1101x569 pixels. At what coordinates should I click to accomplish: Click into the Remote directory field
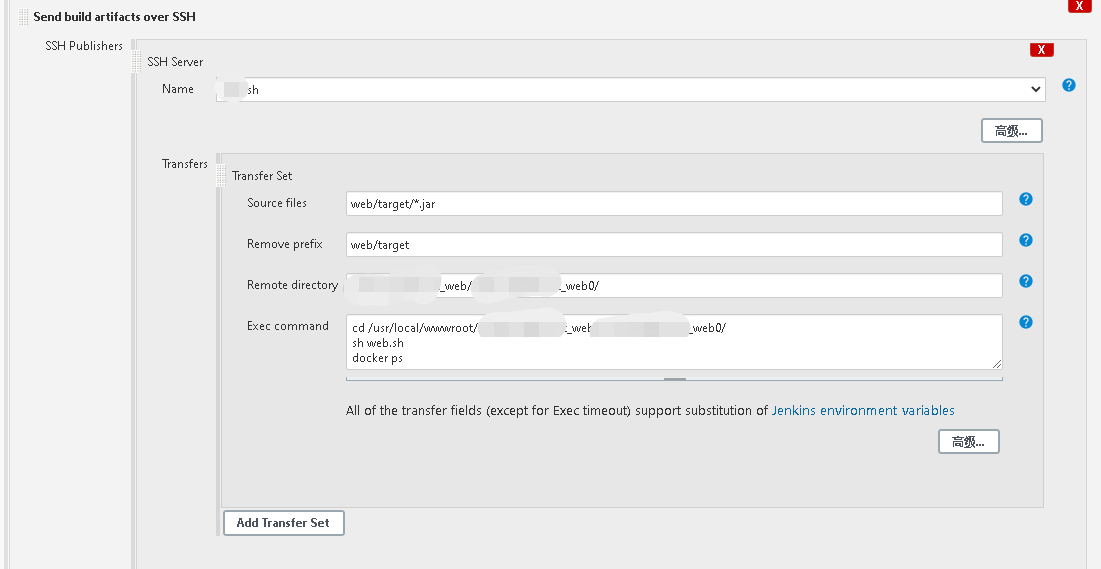click(x=674, y=286)
